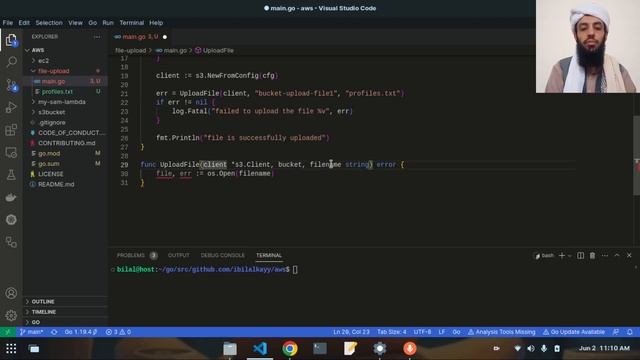Open the Extensions view

point(11,130)
